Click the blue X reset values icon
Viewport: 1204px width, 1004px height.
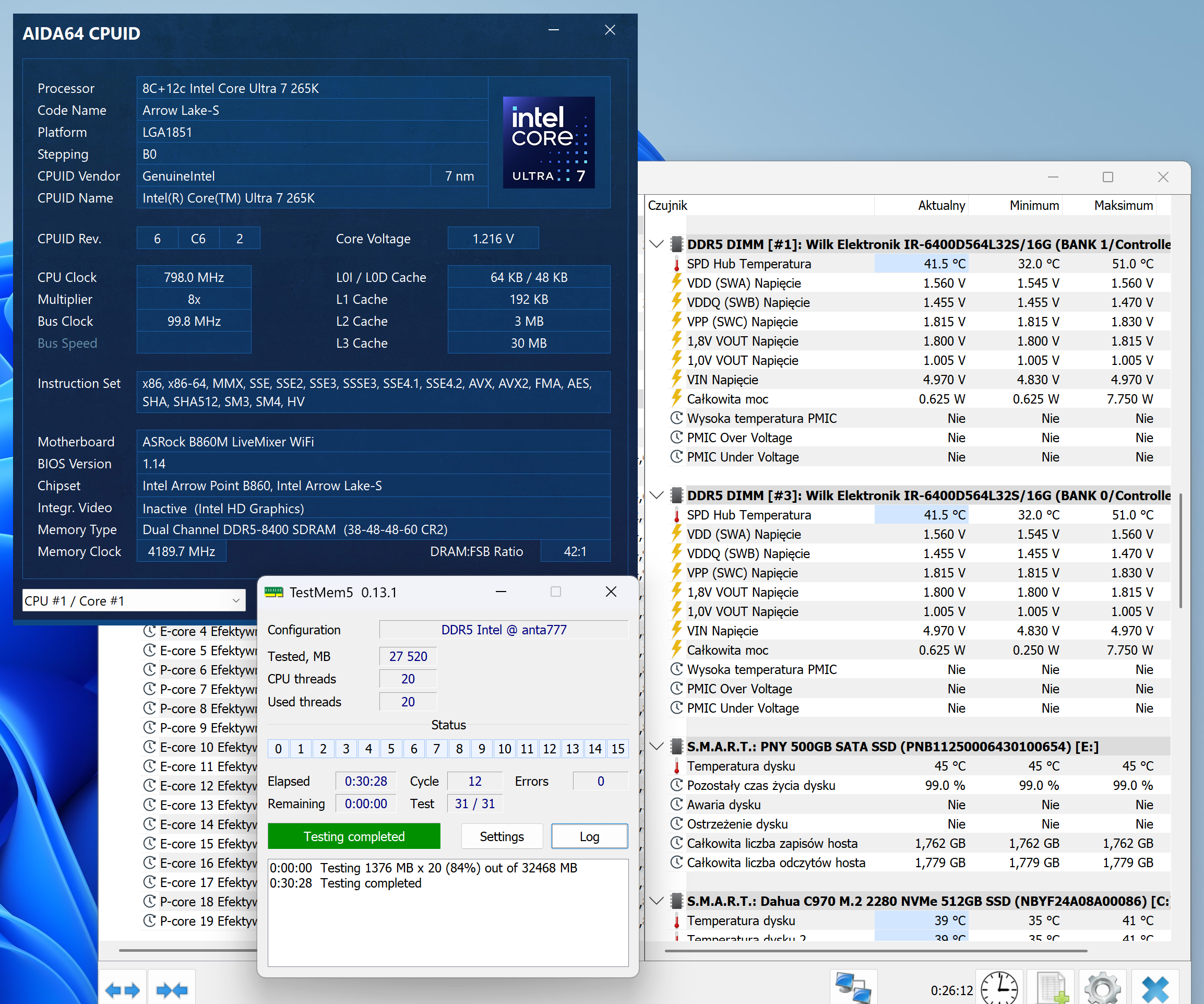pyautogui.click(x=1155, y=988)
